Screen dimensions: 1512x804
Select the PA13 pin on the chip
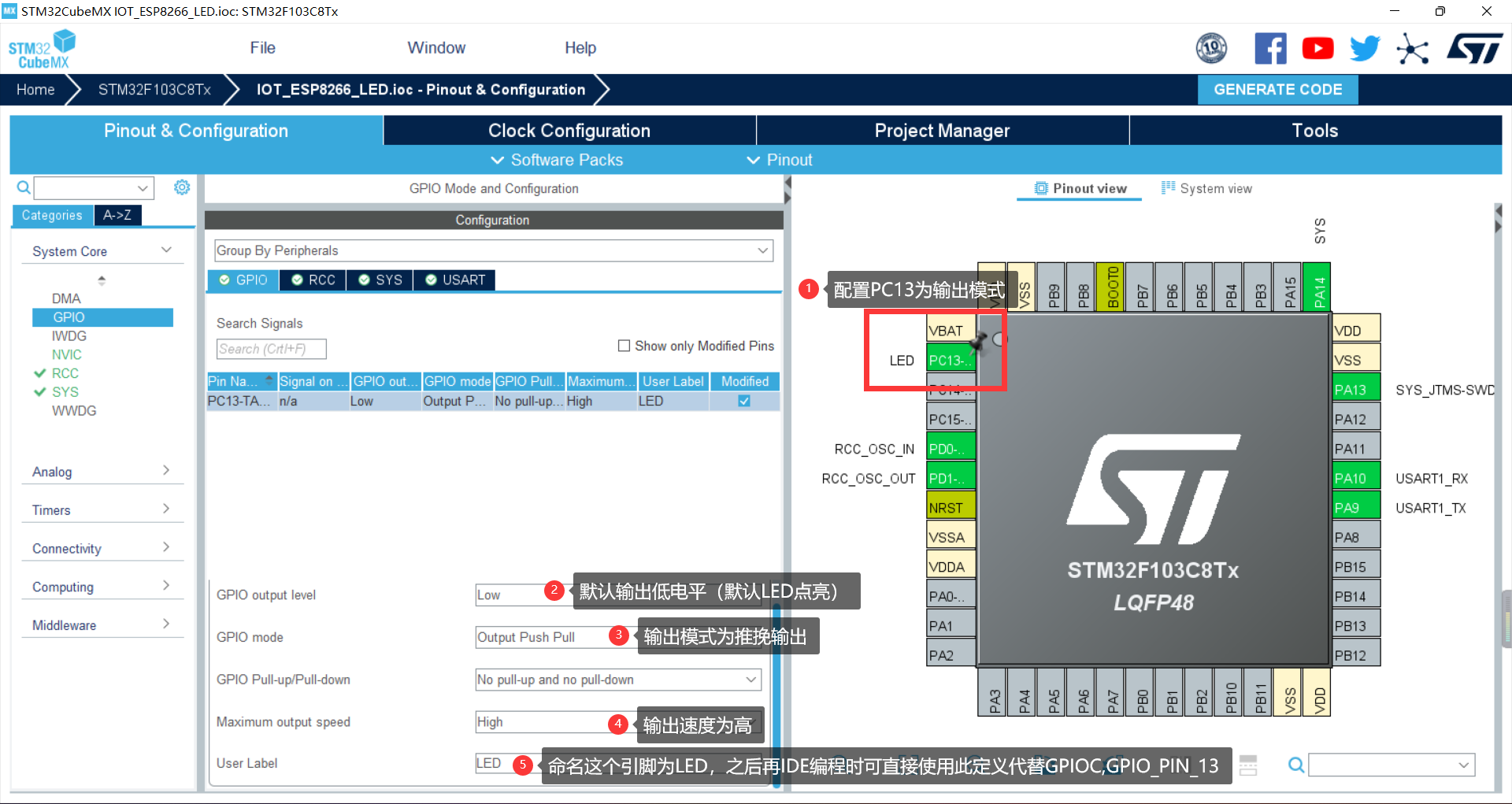pos(1356,390)
